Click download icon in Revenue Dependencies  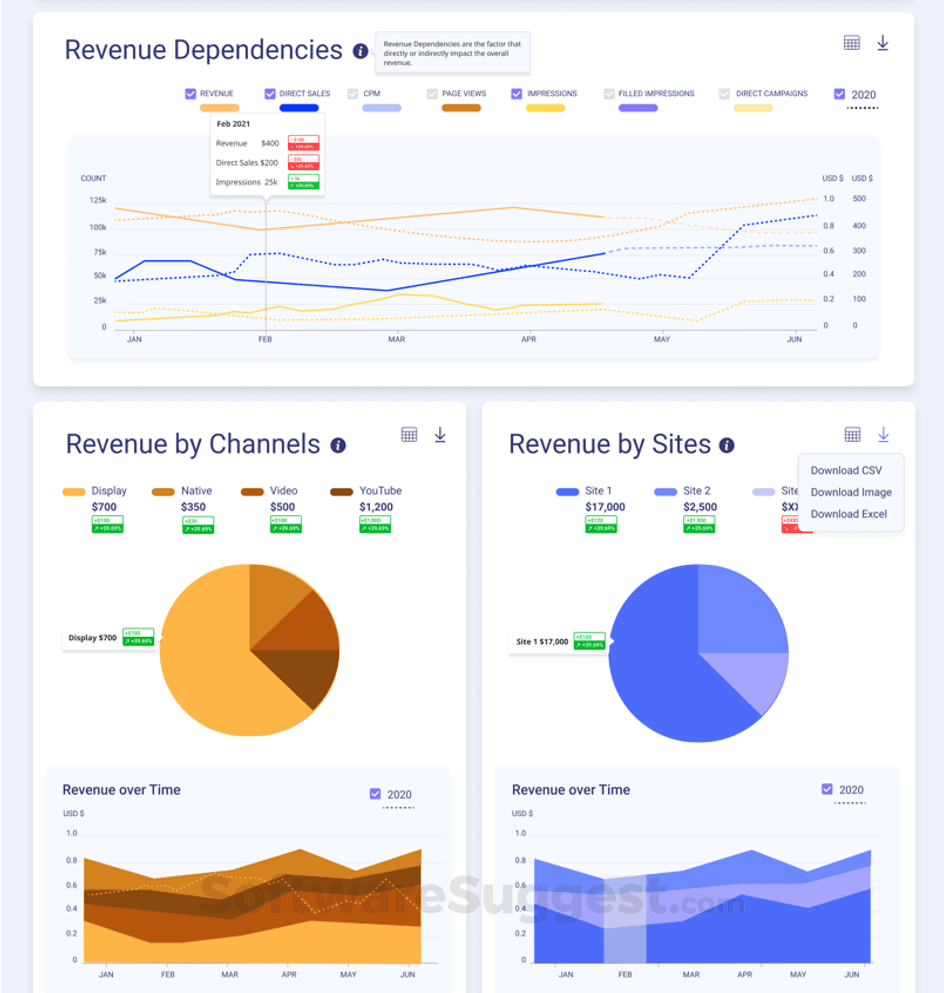coord(883,43)
